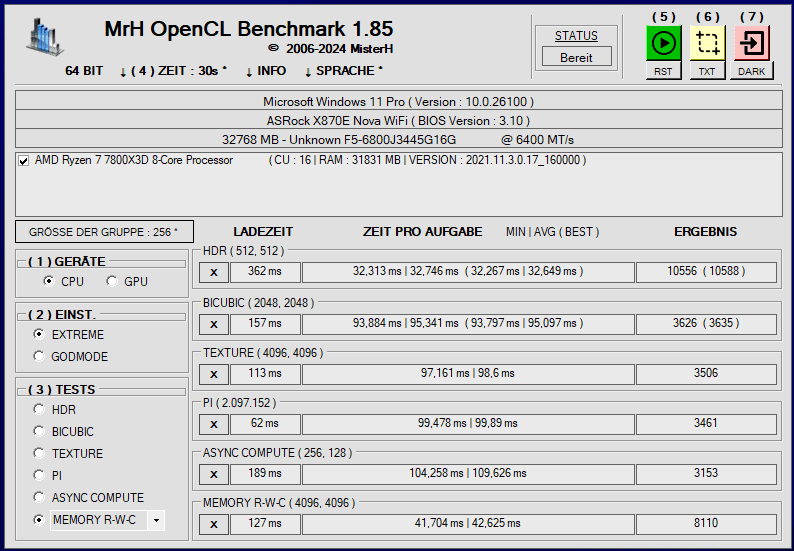Click the TEXTURE load time 113 ms
The width and height of the screenshot is (794, 551).
pos(265,374)
